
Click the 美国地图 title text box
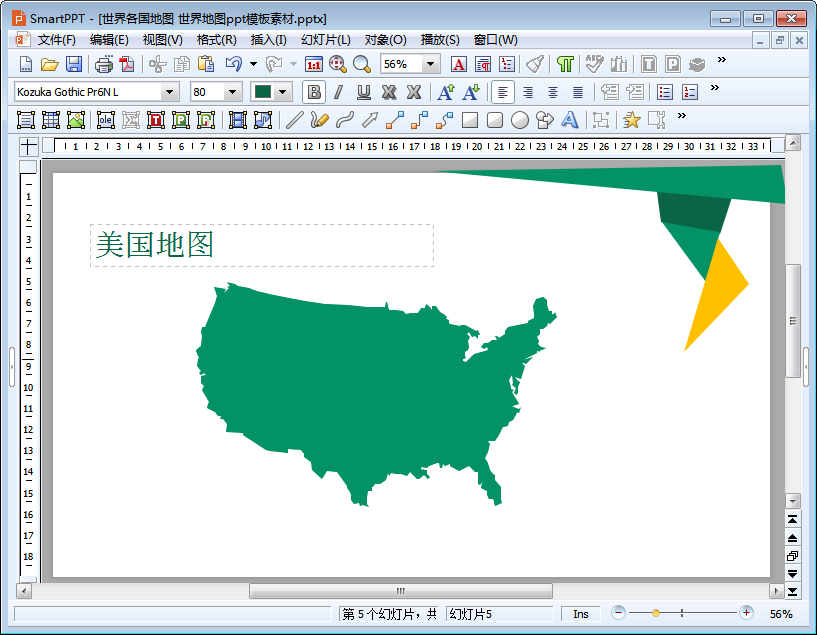(x=262, y=245)
